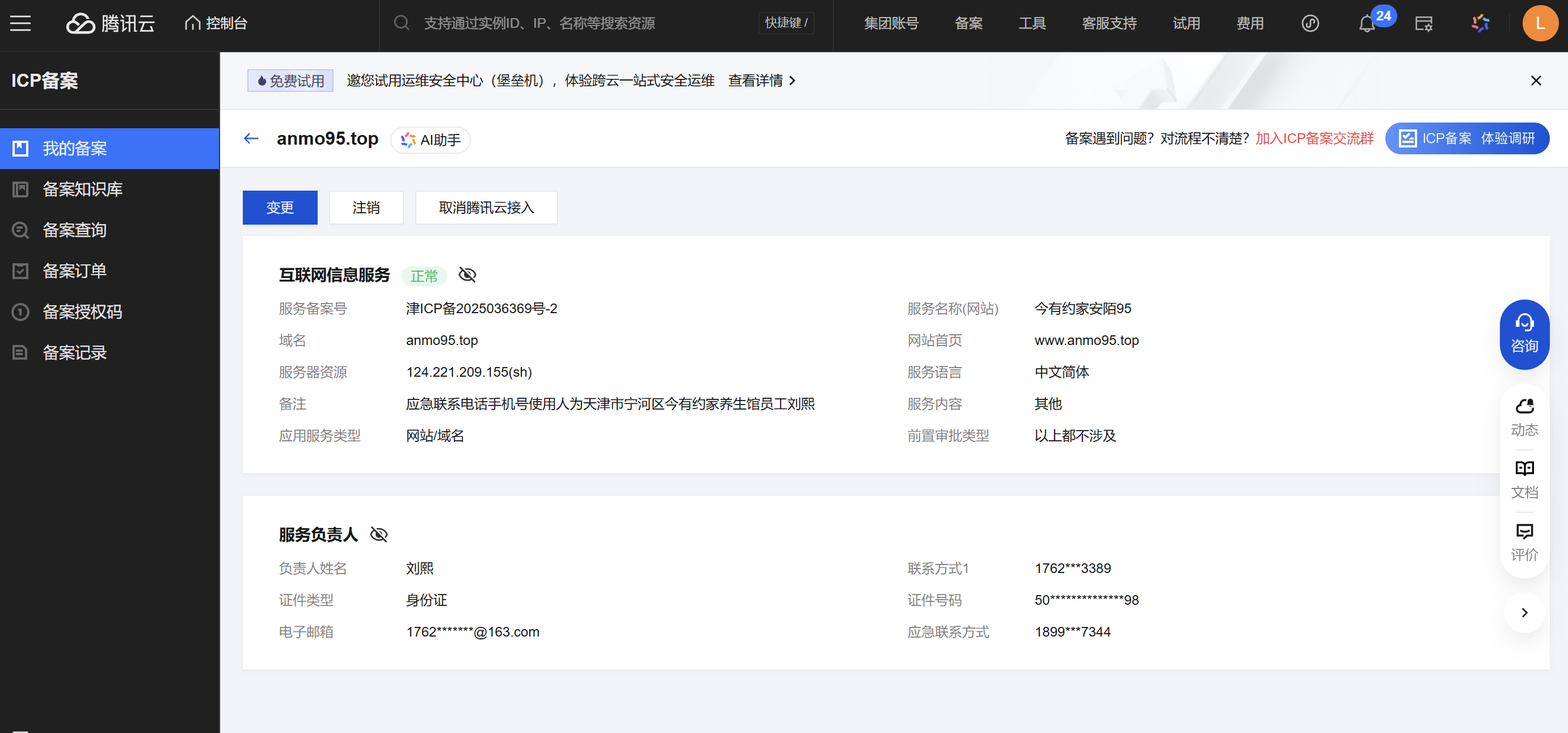Screen dimensions: 1568x733
Task: Open the hamburger navigation menu
Action: pyautogui.click(x=20, y=23)
